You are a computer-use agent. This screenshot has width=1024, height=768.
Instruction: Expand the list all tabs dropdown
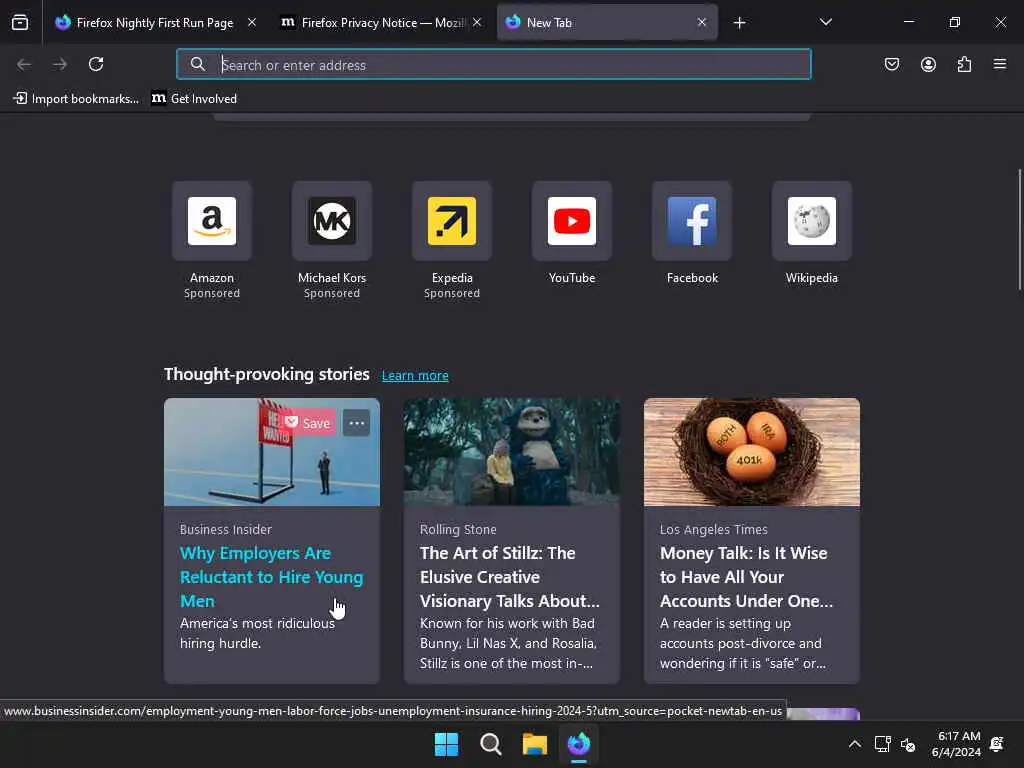(826, 22)
